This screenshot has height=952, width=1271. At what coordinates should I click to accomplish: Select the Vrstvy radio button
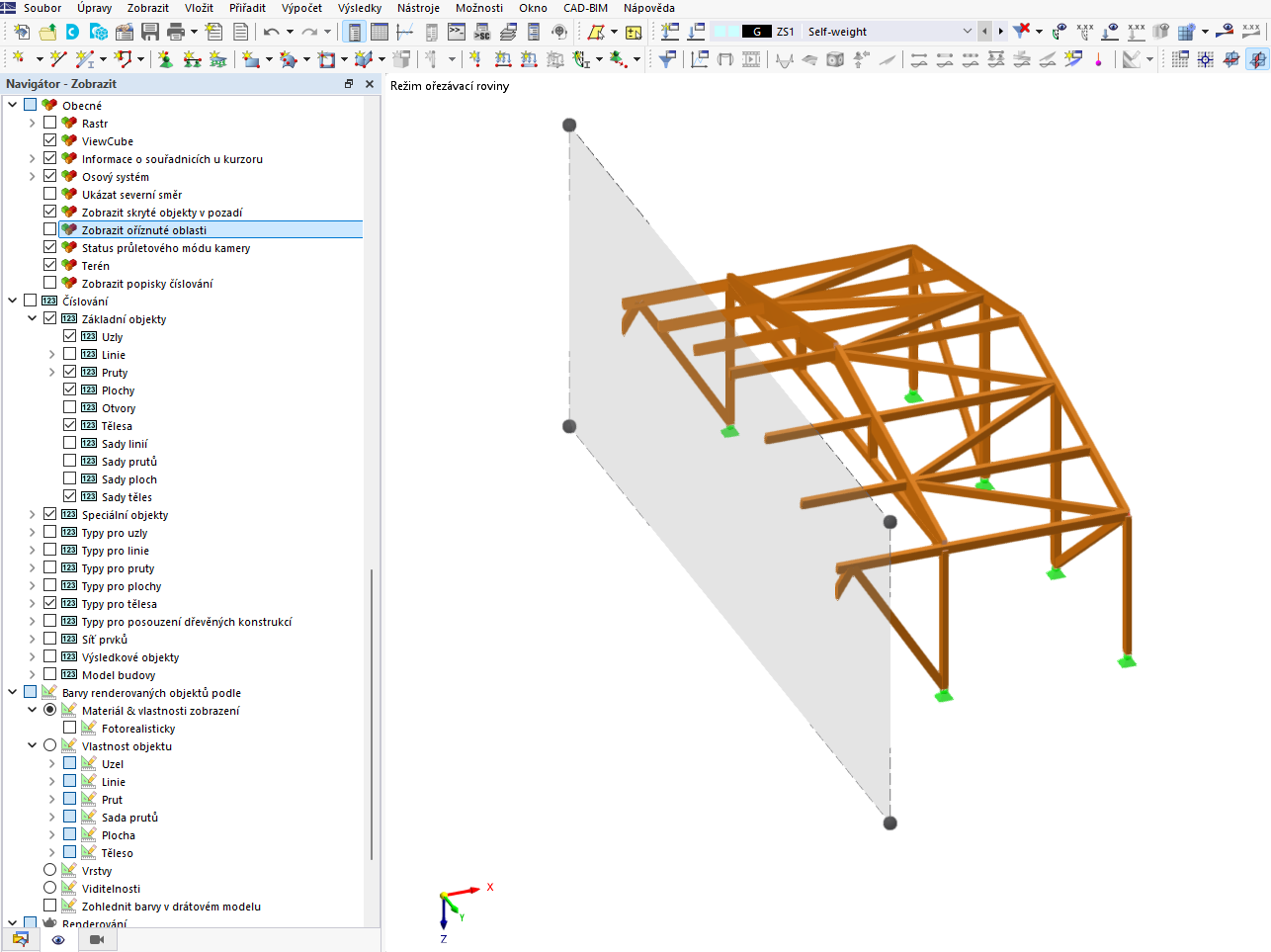pos(49,870)
